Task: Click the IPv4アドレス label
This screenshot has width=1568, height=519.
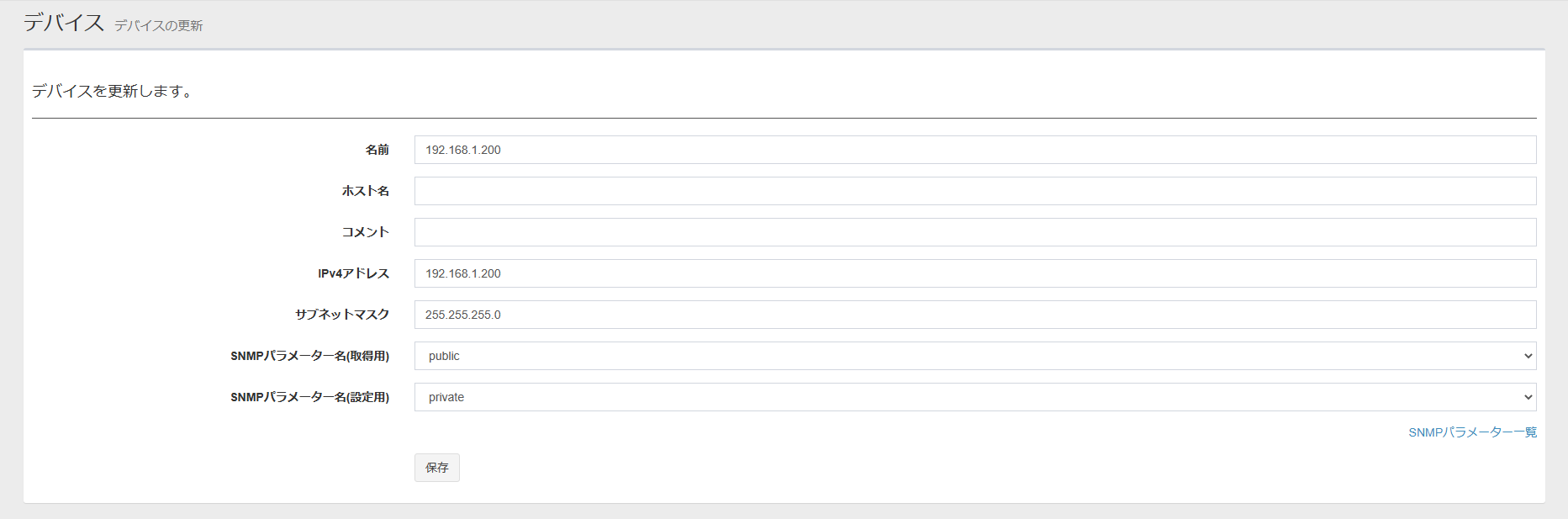Action: tap(353, 273)
